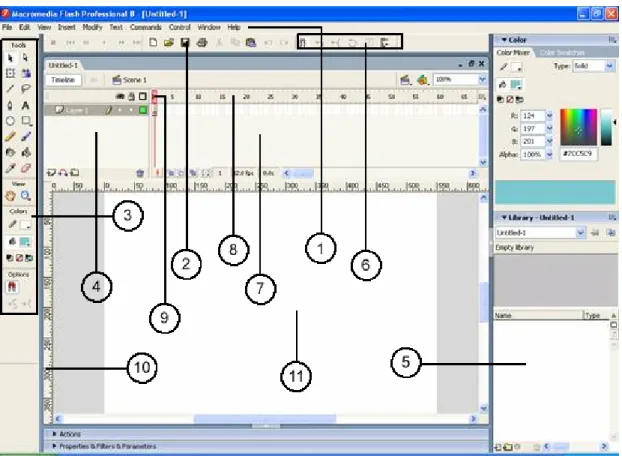
Task: Click the Scene 1 label
Action: click(134, 80)
